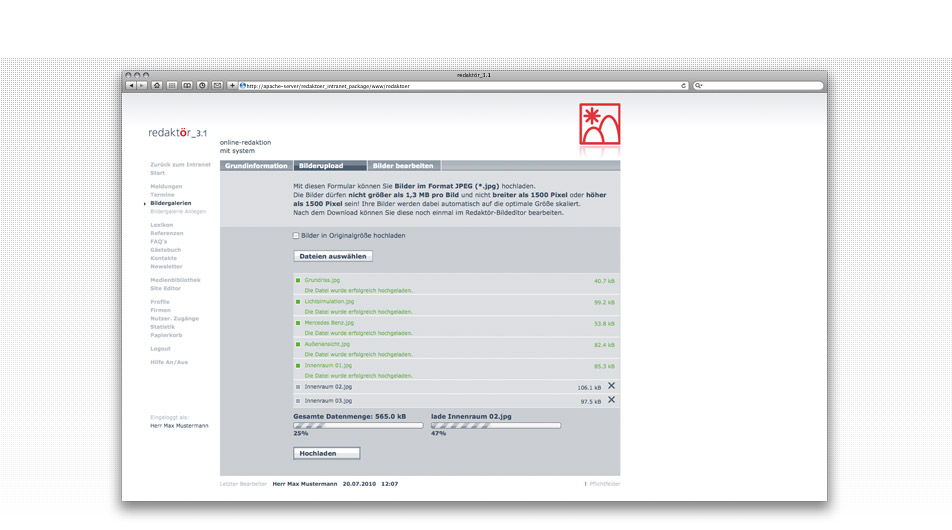Enable 'Bilder in Originalgröße hochladen' checkbox
This screenshot has height=530, width=952.
(296, 236)
